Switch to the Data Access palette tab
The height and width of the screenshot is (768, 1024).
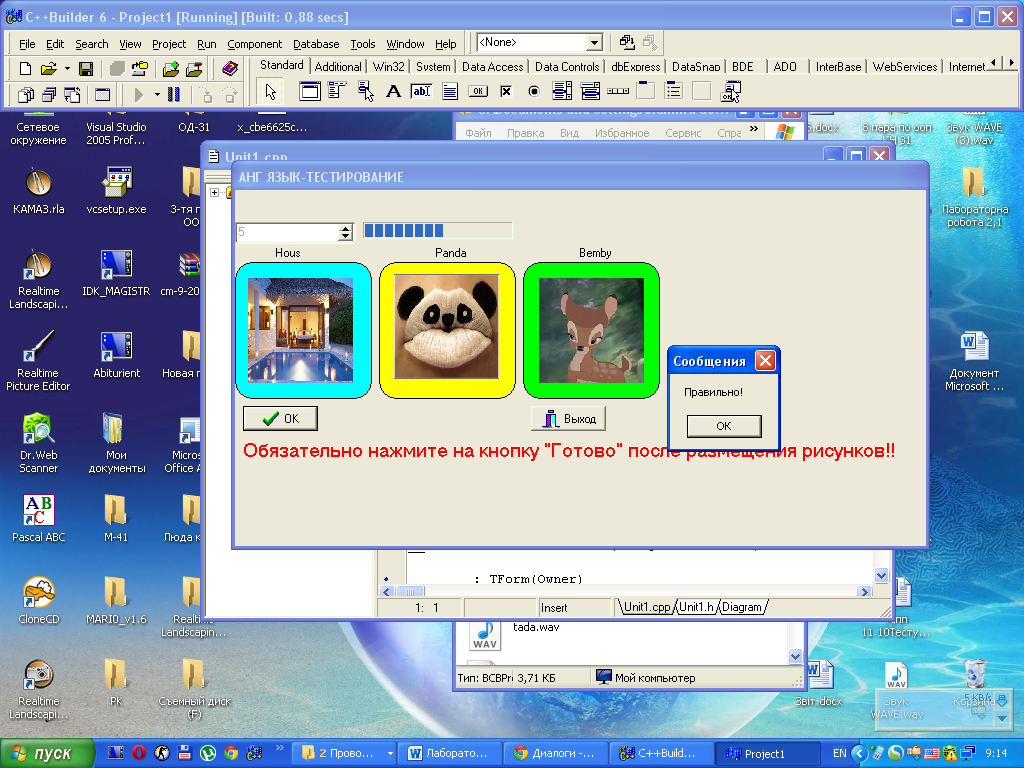tap(492, 67)
